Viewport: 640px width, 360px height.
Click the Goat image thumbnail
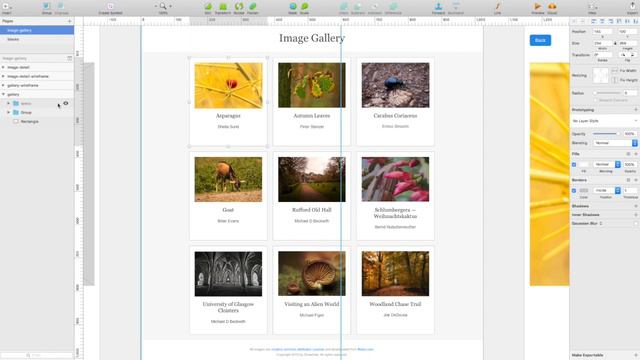(x=228, y=179)
